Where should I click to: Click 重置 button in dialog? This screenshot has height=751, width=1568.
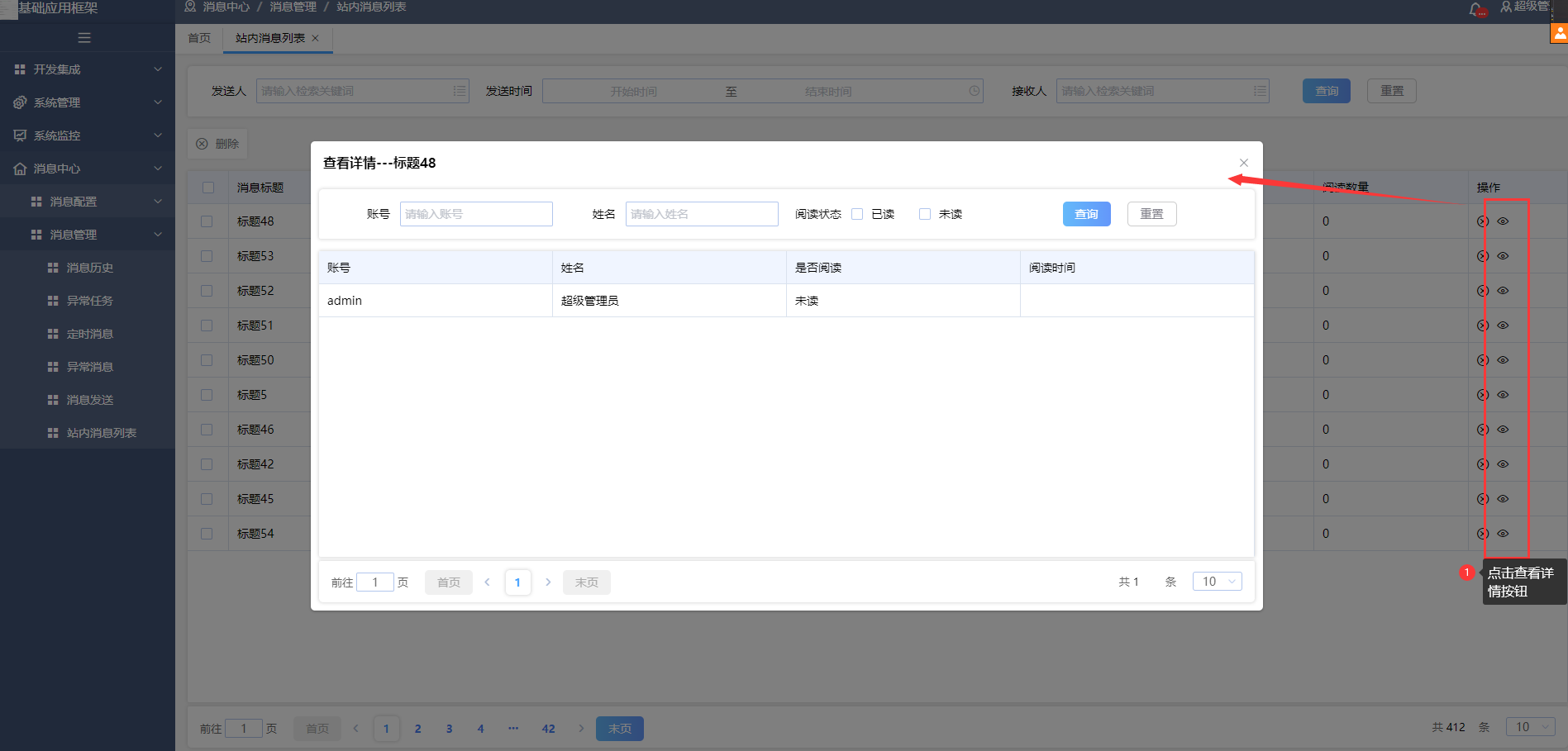1152,214
